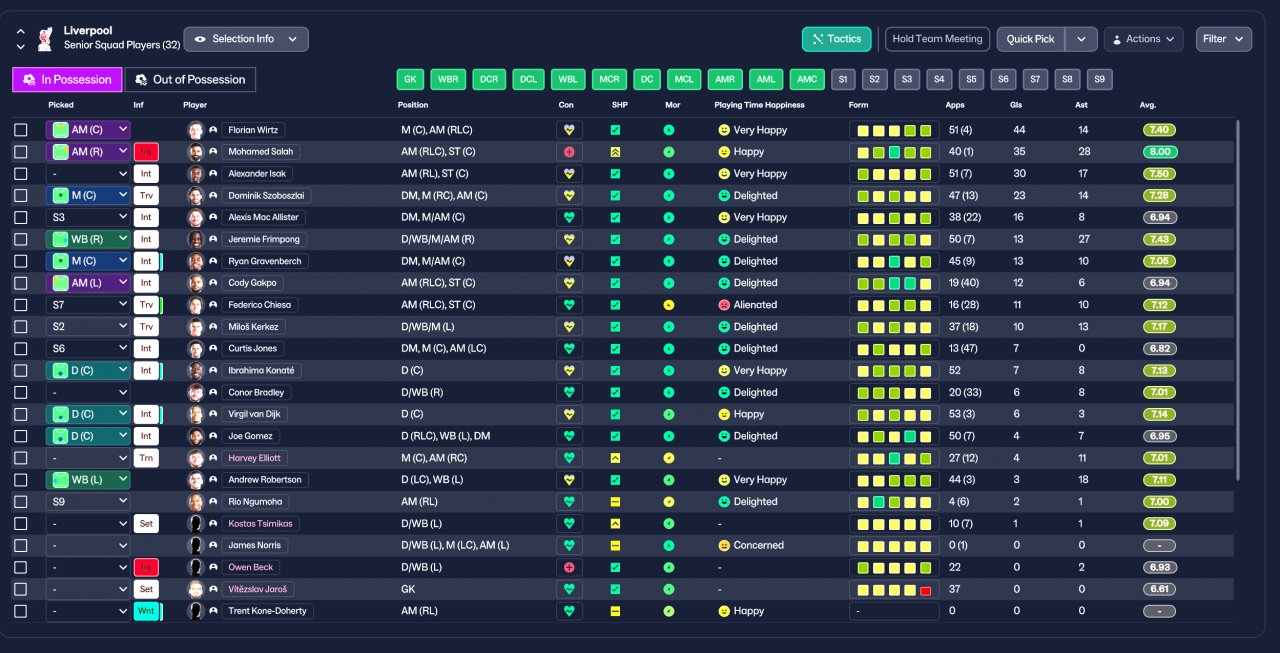1280x653 pixels.
Task: Click Florian Wirtz's portrait thumbnail
Action: (x=195, y=130)
